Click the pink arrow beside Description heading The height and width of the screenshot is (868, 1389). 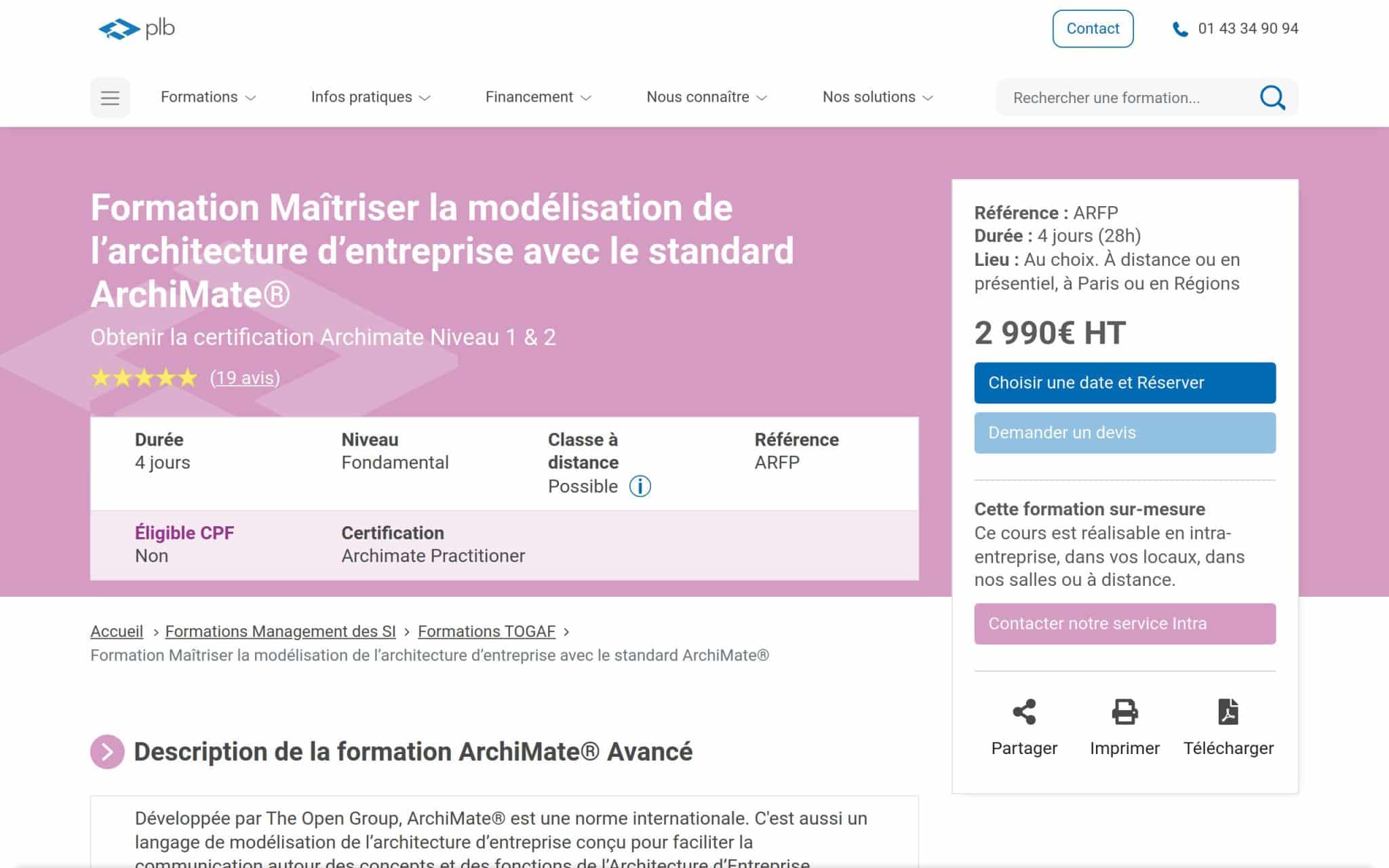(x=107, y=751)
